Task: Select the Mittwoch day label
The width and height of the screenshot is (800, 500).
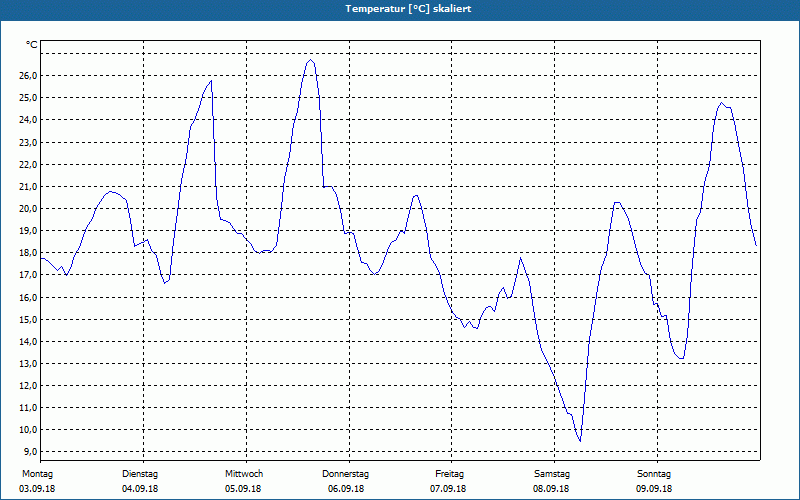Action: [244, 474]
